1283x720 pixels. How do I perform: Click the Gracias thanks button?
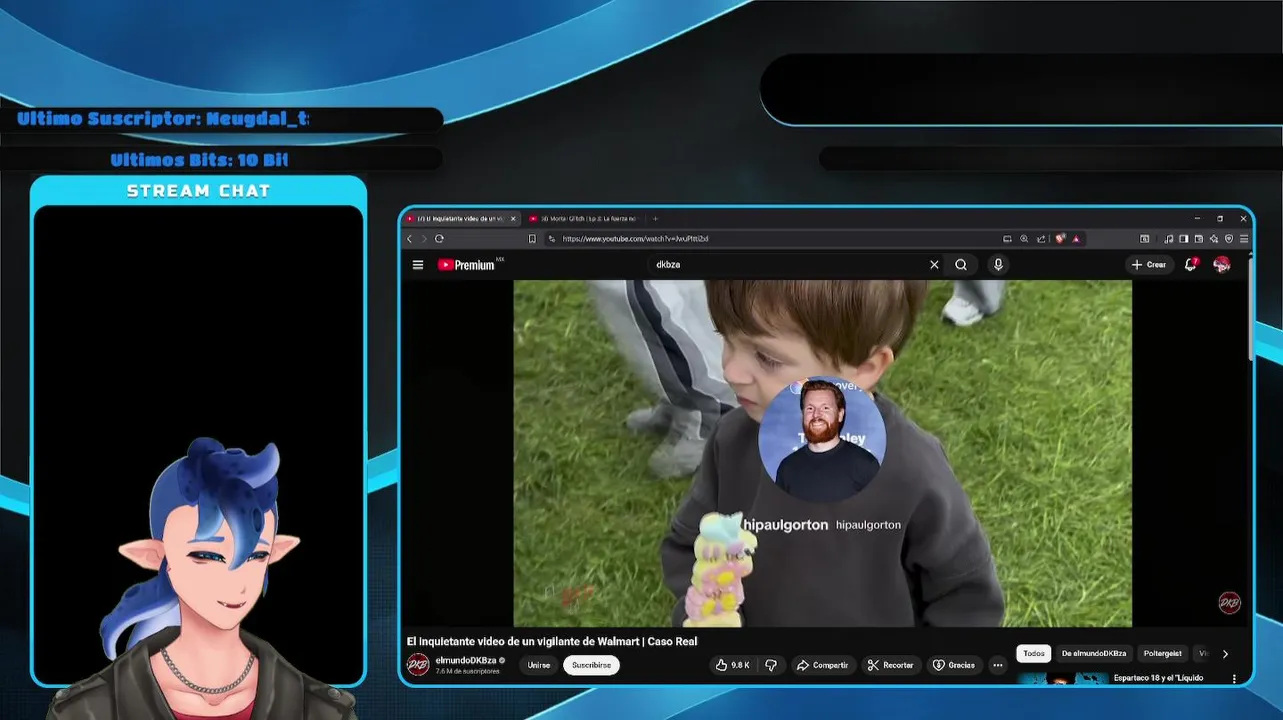[x=954, y=665]
